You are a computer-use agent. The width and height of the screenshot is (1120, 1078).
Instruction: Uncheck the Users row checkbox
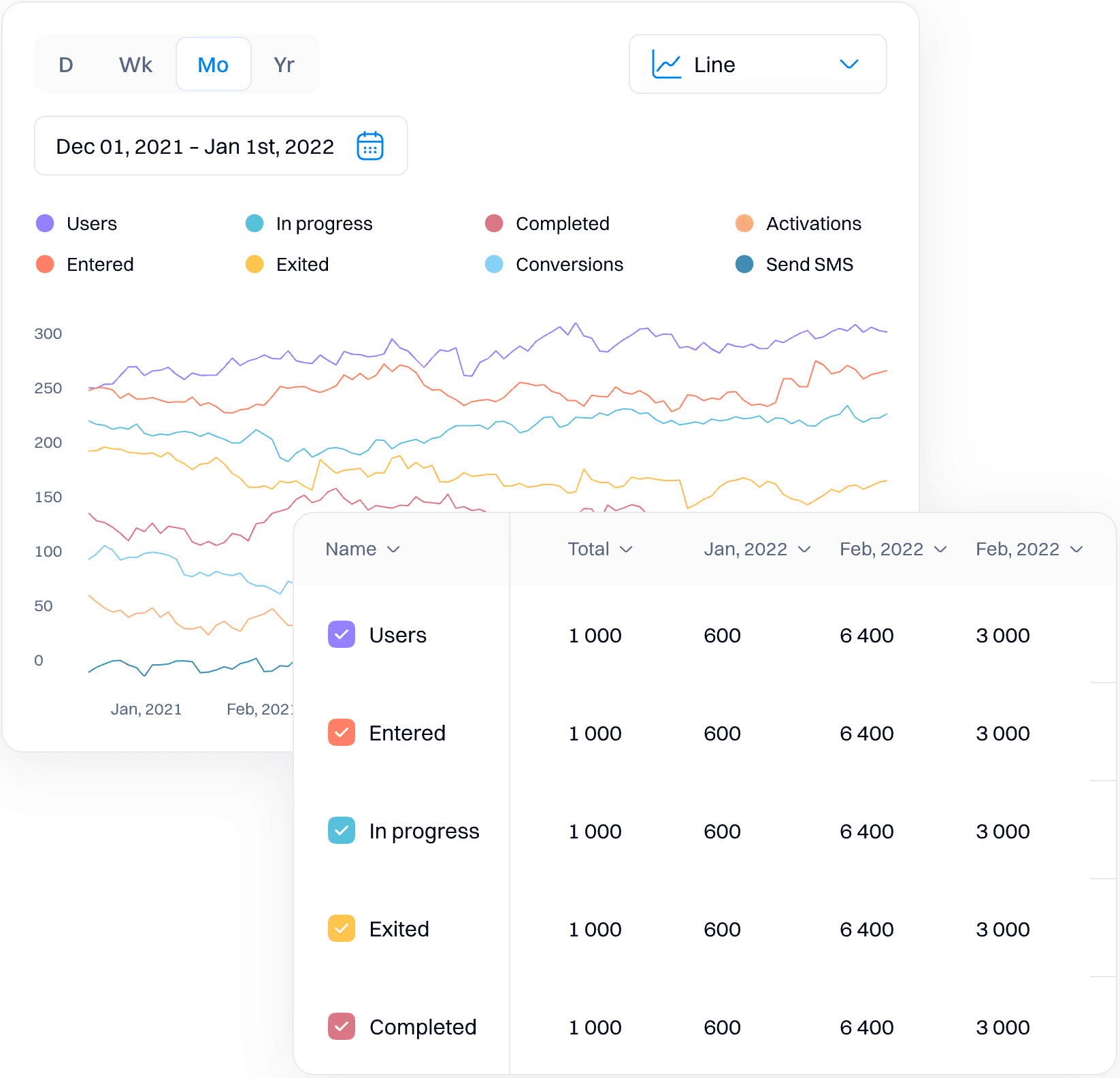[x=341, y=634]
